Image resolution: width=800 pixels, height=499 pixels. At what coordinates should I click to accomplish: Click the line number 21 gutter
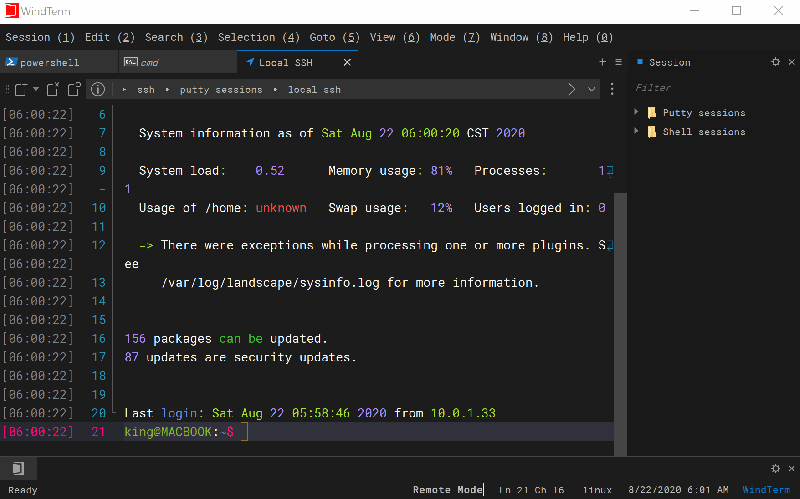[98, 432]
